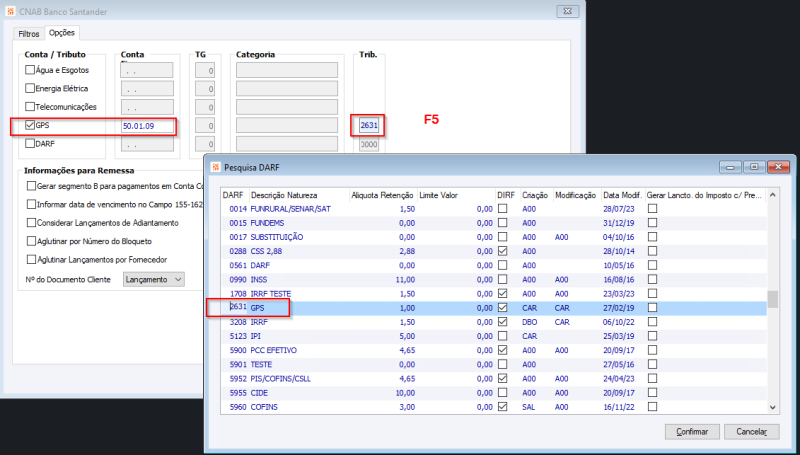Toggle DIRF checkbox in the GPS row
The height and width of the screenshot is (455, 800).
coord(503,308)
